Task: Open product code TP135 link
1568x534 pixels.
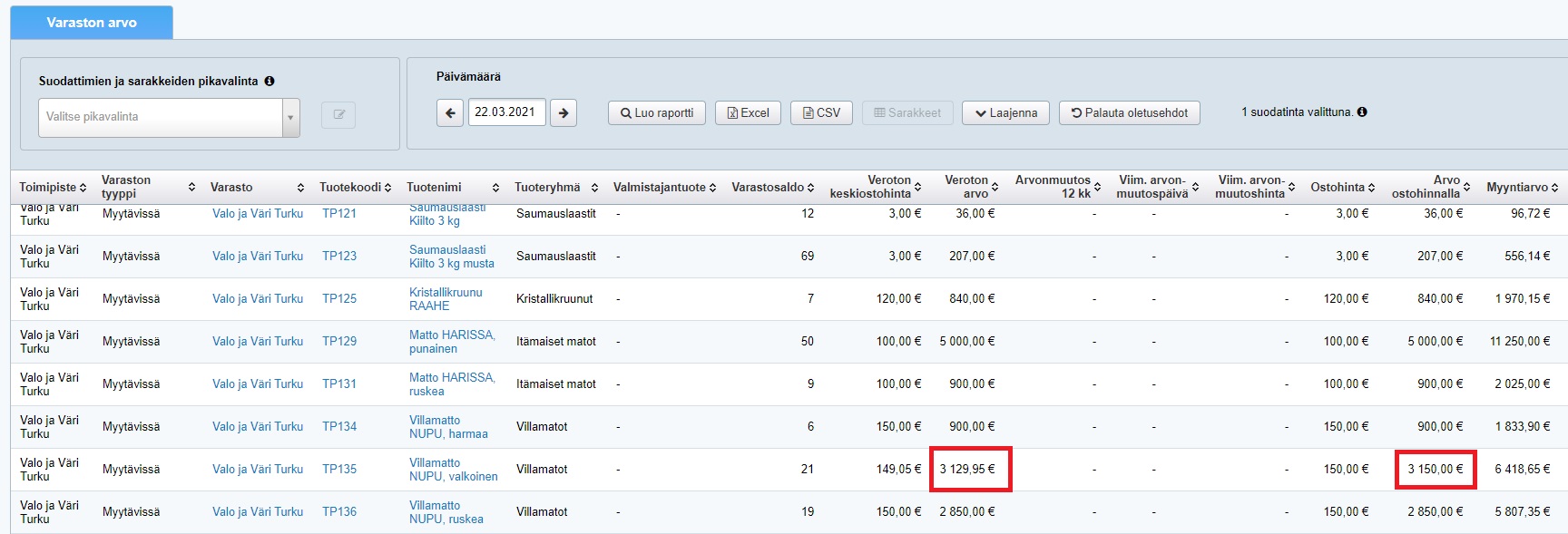Action: pos(339,470)
